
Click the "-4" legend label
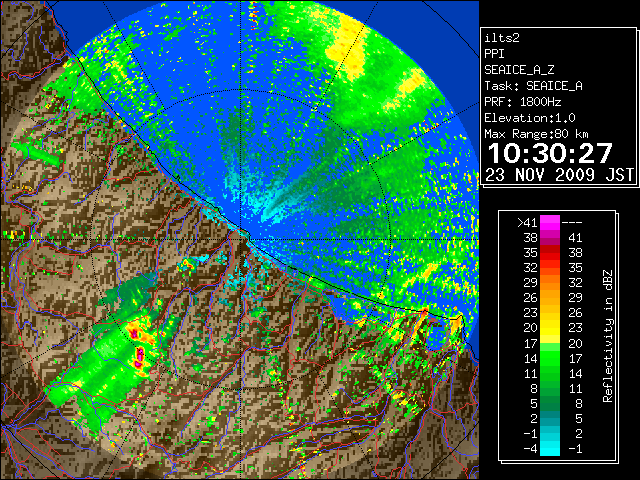coord(530,449)
